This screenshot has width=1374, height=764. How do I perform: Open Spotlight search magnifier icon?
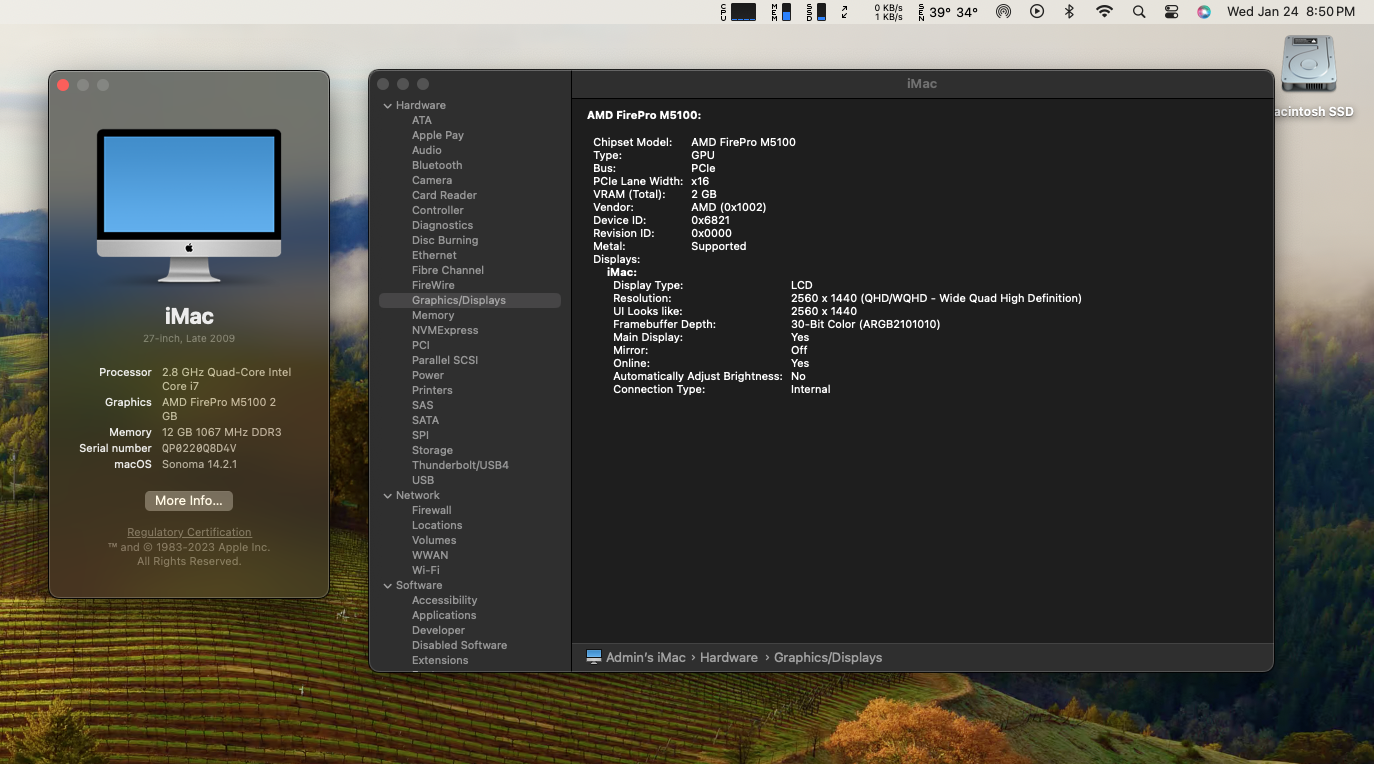click(1139, 12)
